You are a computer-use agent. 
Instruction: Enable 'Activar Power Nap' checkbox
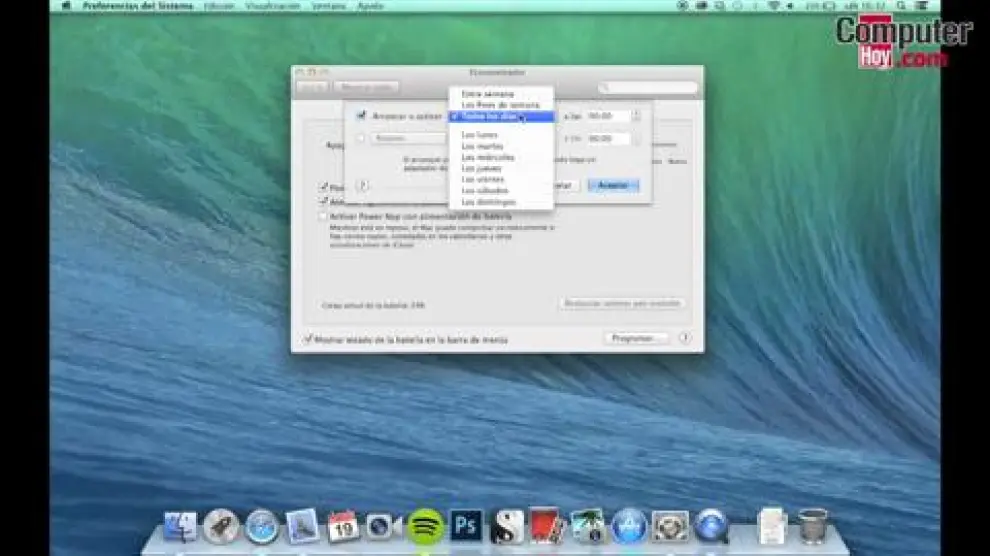(x=323, y=215)
